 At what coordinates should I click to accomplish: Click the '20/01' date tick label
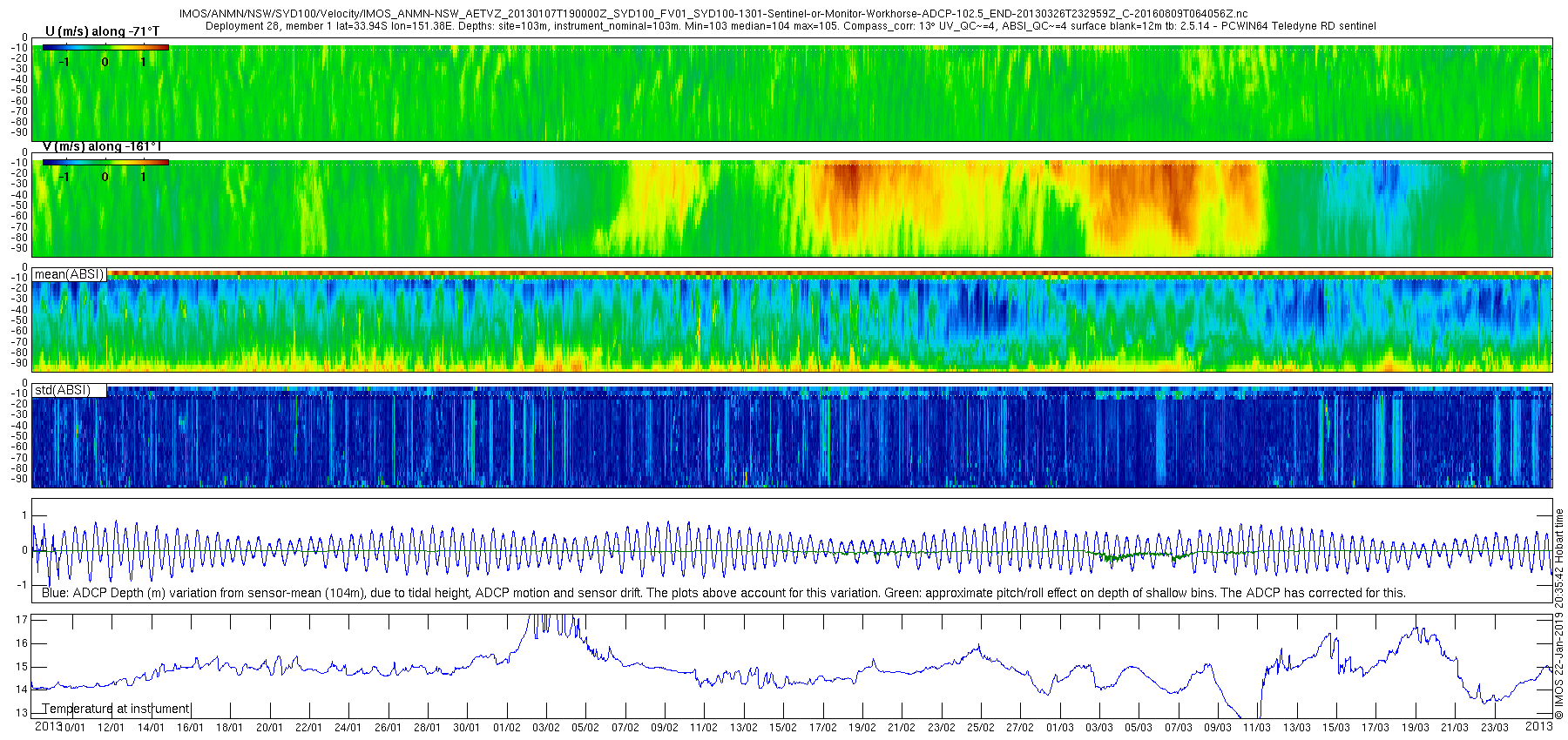pos(269,728)
